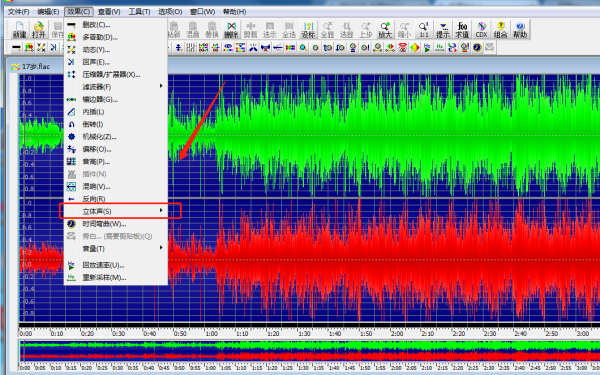The width and height of the screenshot is (600, 375).
Task: Click the 打开 (Open) toolbar icon
Action: pyautogui.click(x=38, y=29)
